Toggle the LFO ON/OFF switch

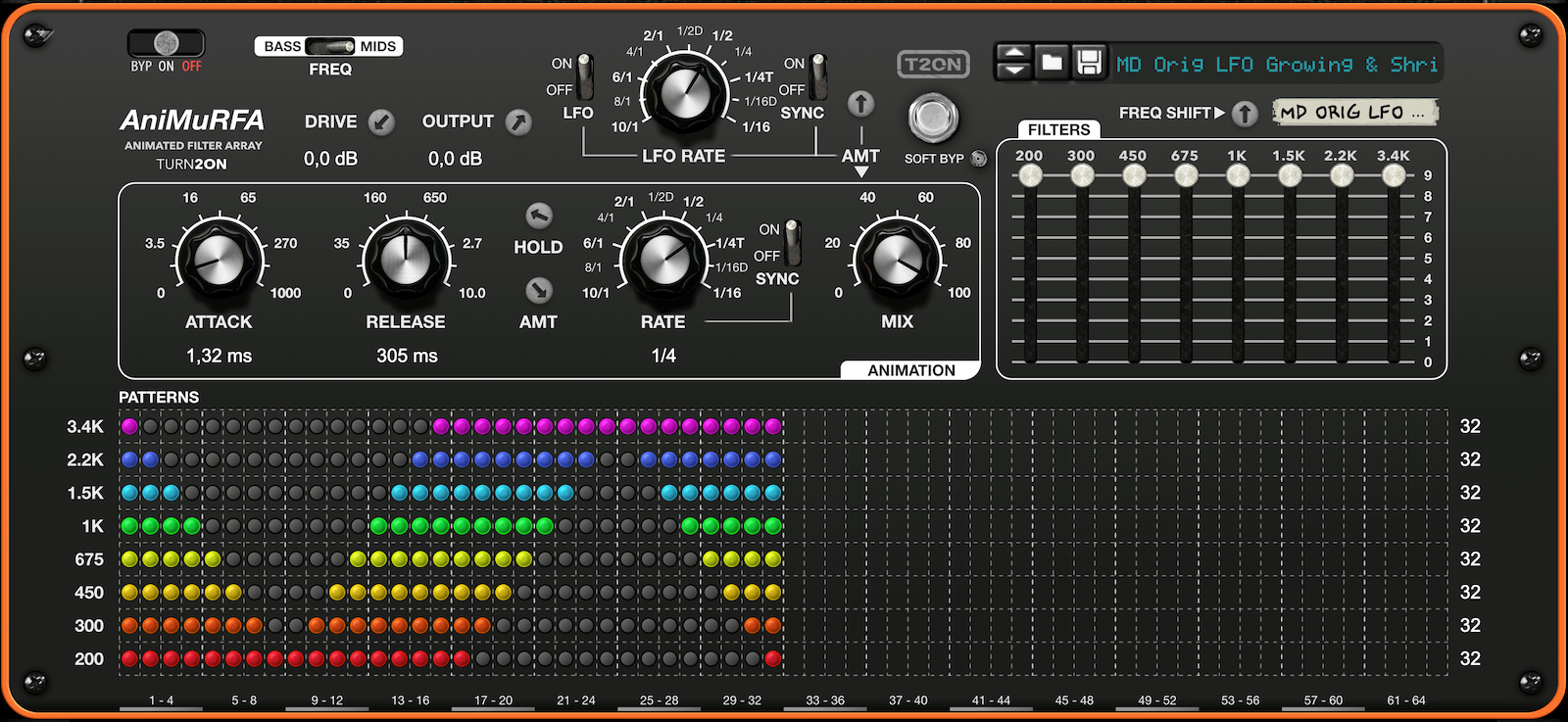pyautogui.click(x=585, y=76)
